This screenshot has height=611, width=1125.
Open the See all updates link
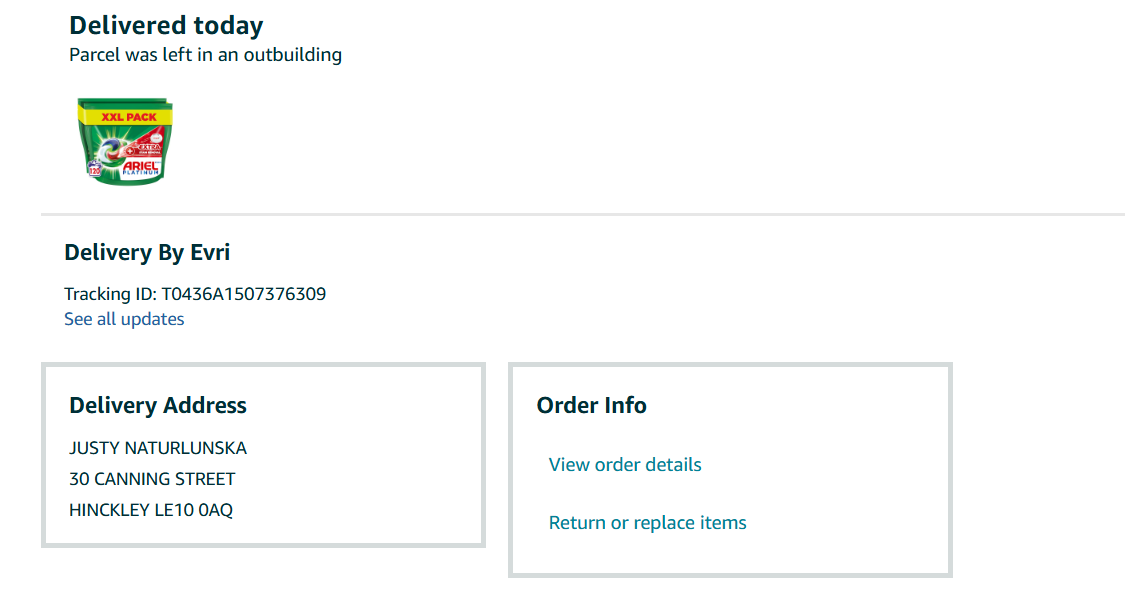tap(124, 319)
